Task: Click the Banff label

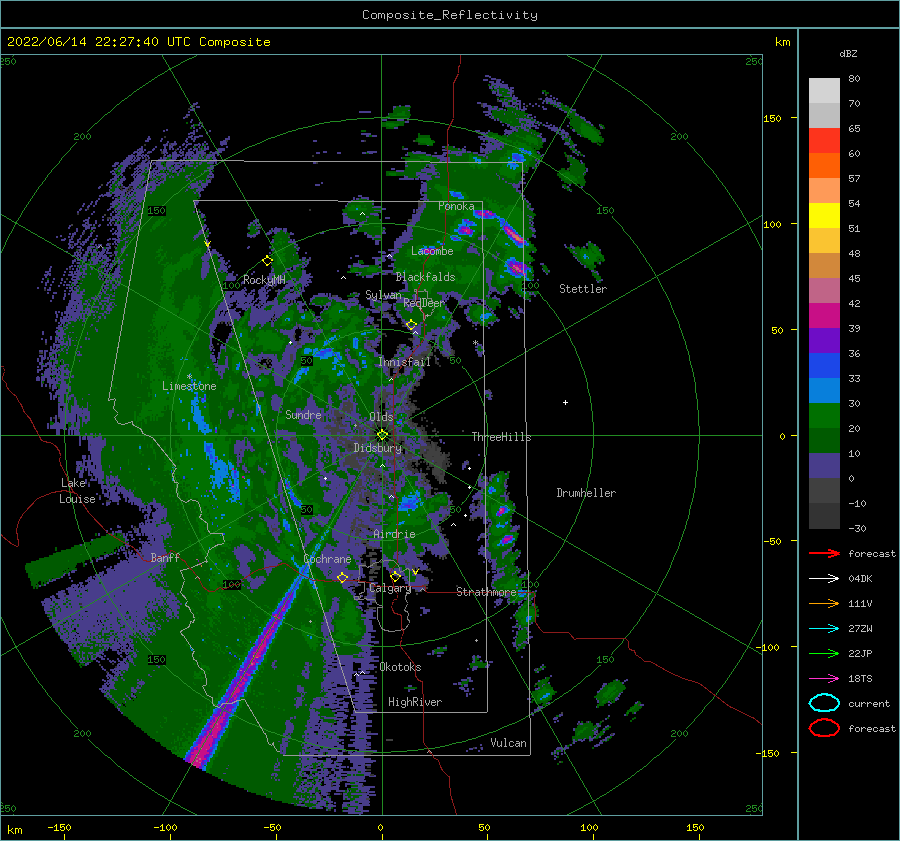Action: tap(165, 557)
